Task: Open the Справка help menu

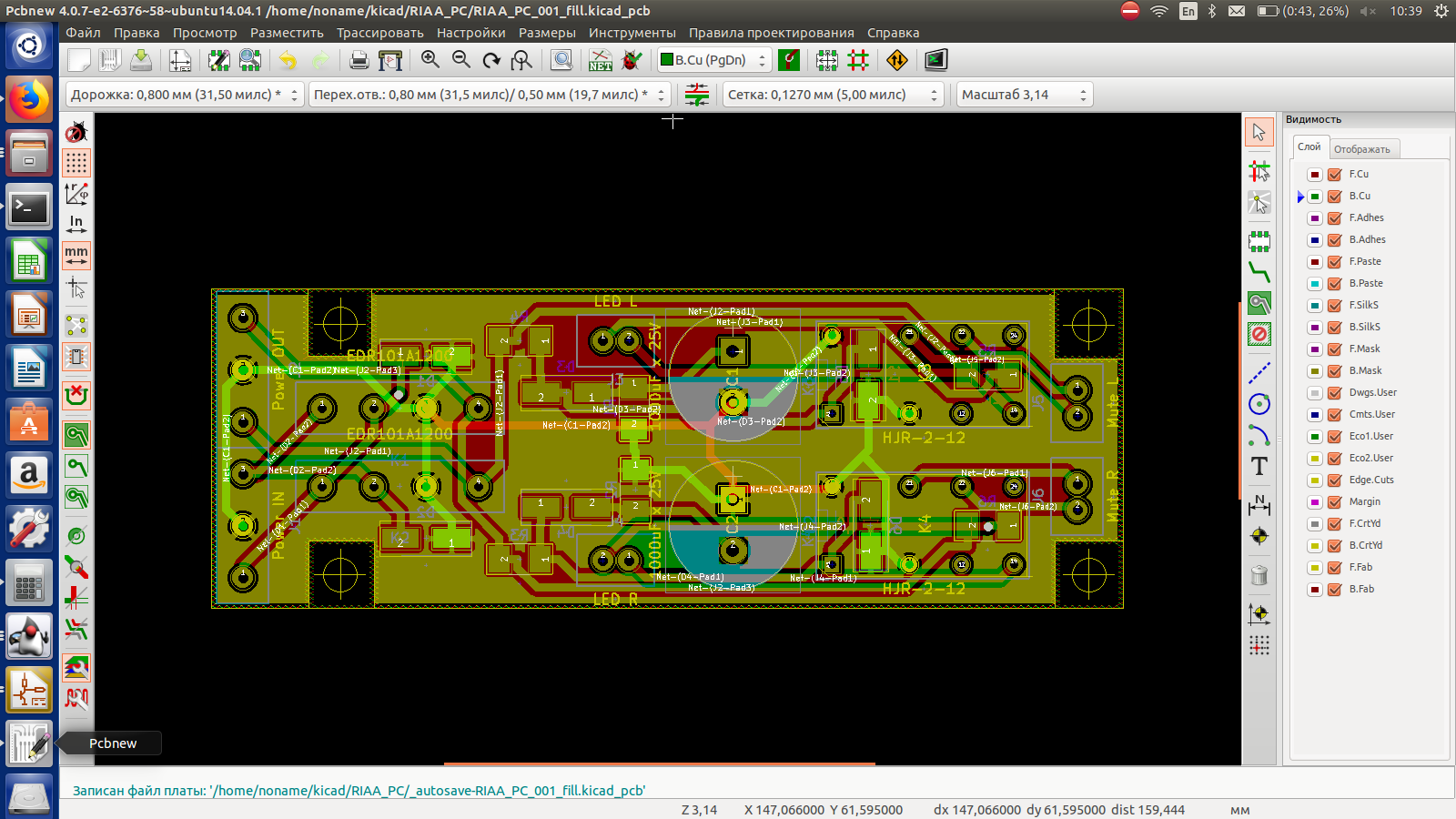Action: (893, 33)
